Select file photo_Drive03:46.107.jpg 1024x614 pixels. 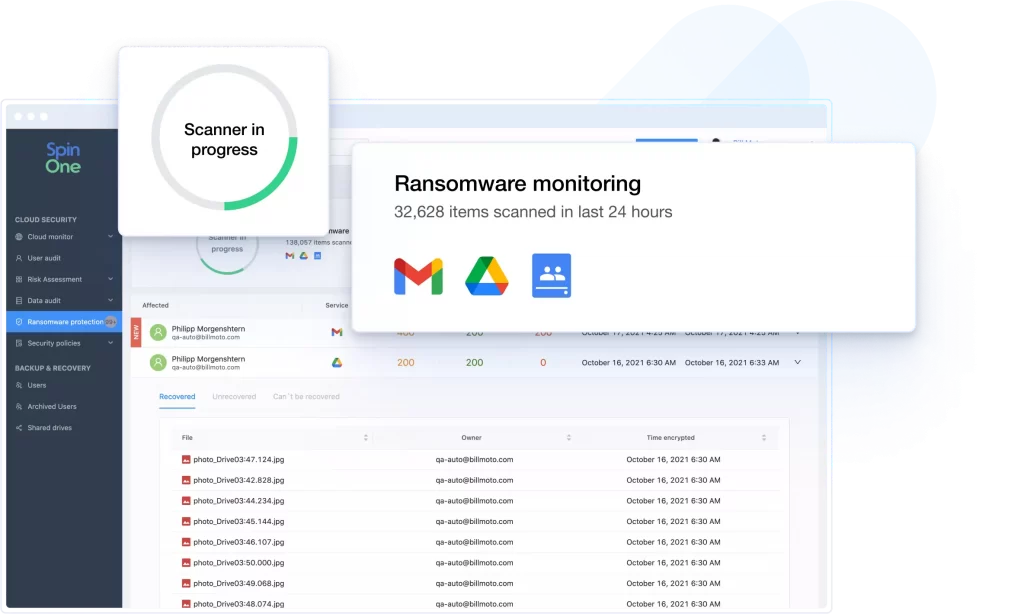[x=238, y=542]
